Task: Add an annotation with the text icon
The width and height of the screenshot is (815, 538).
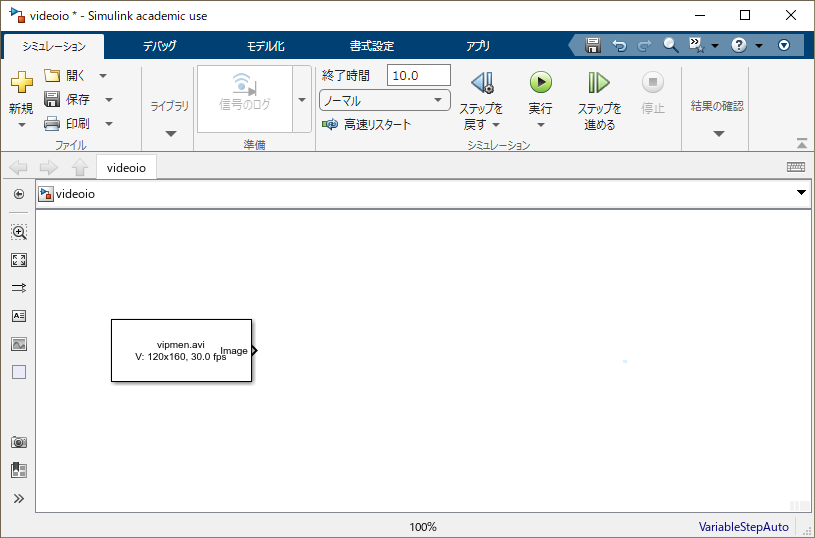Action: coord(19,316)
